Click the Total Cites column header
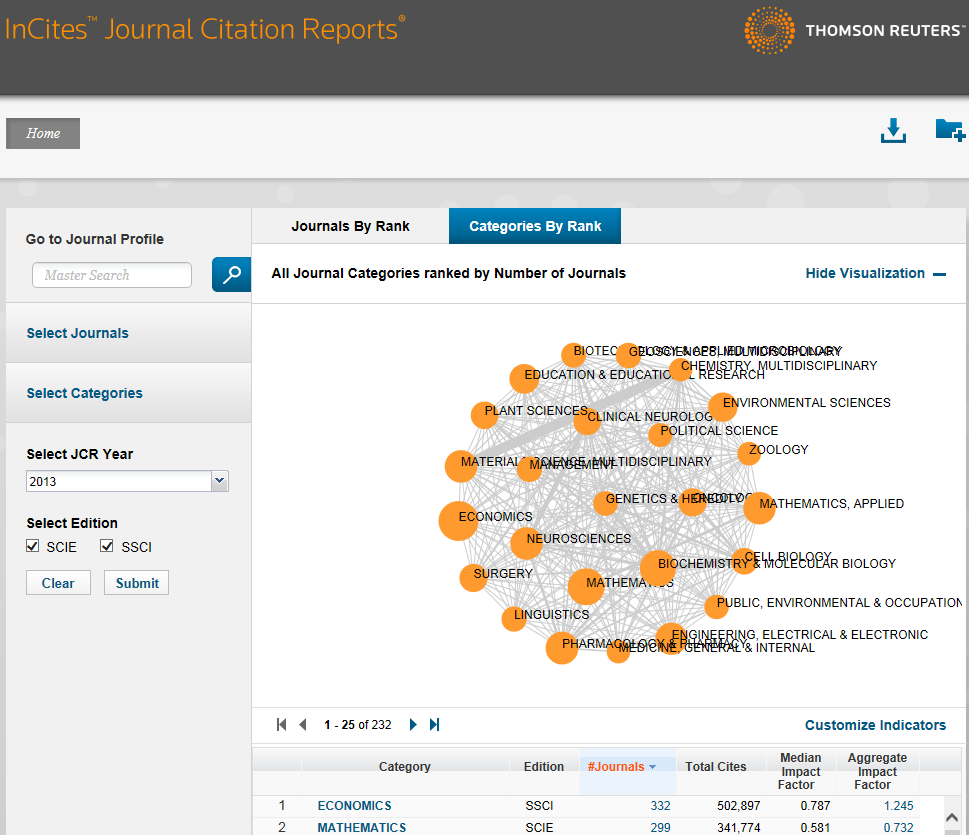The width and height of the screenshot is (969, 835). point(716,766)
